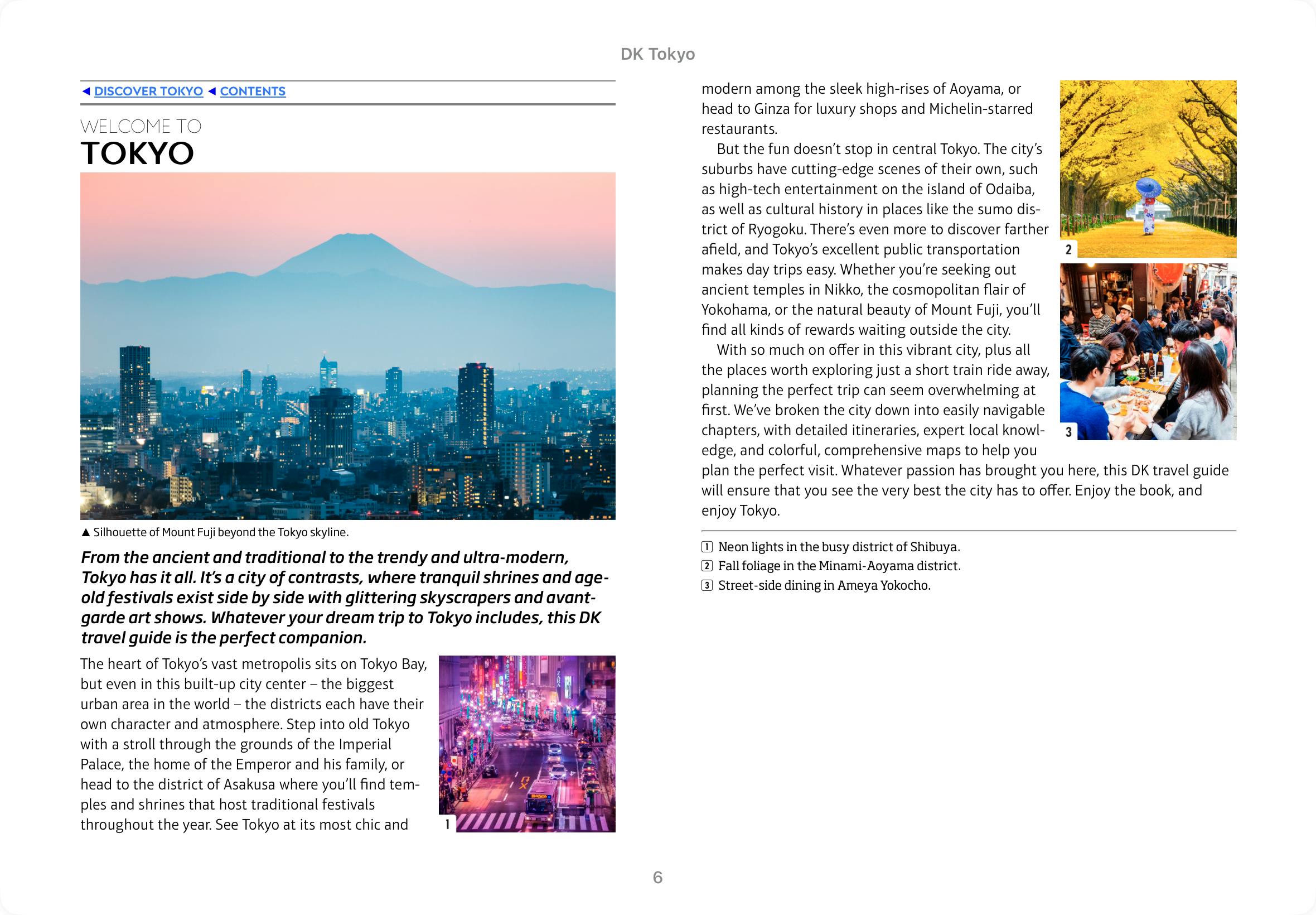Click the arrow icon before CONTENTS

pos(212,91)
